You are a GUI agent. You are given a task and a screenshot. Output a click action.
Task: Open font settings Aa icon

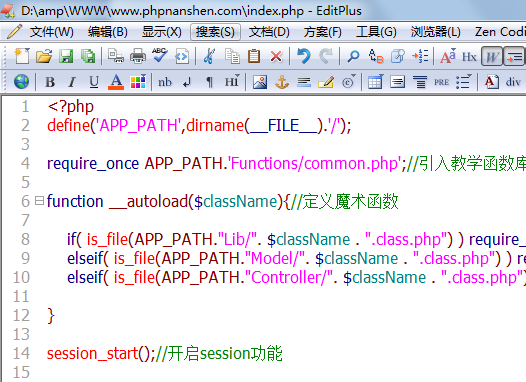(448, 56)
